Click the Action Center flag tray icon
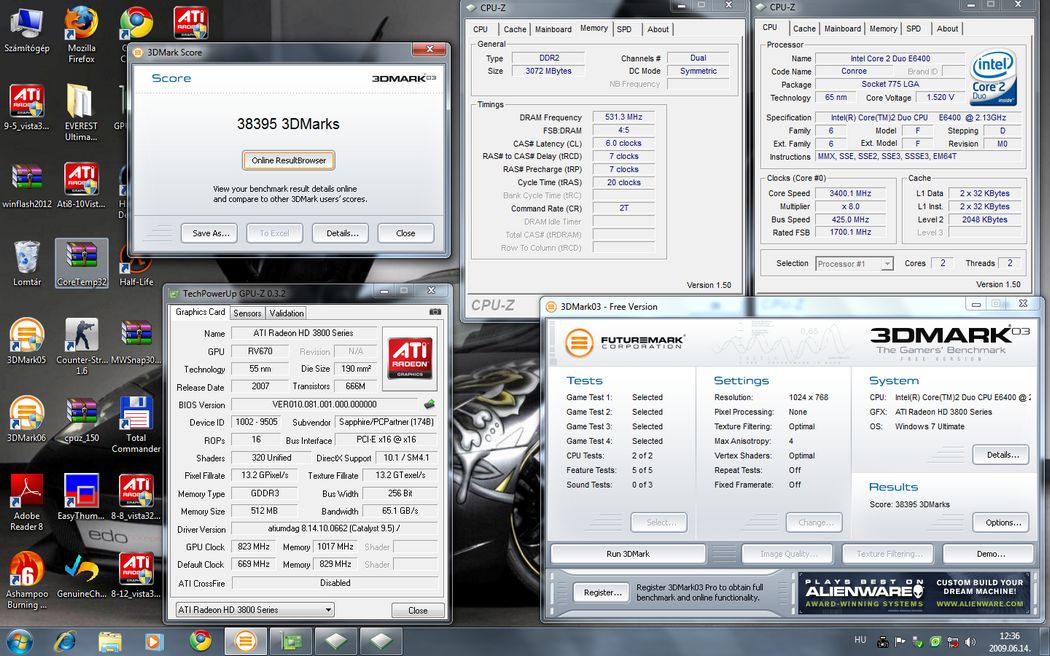This screenshot has height=656, width=1050. pos(900,641)
